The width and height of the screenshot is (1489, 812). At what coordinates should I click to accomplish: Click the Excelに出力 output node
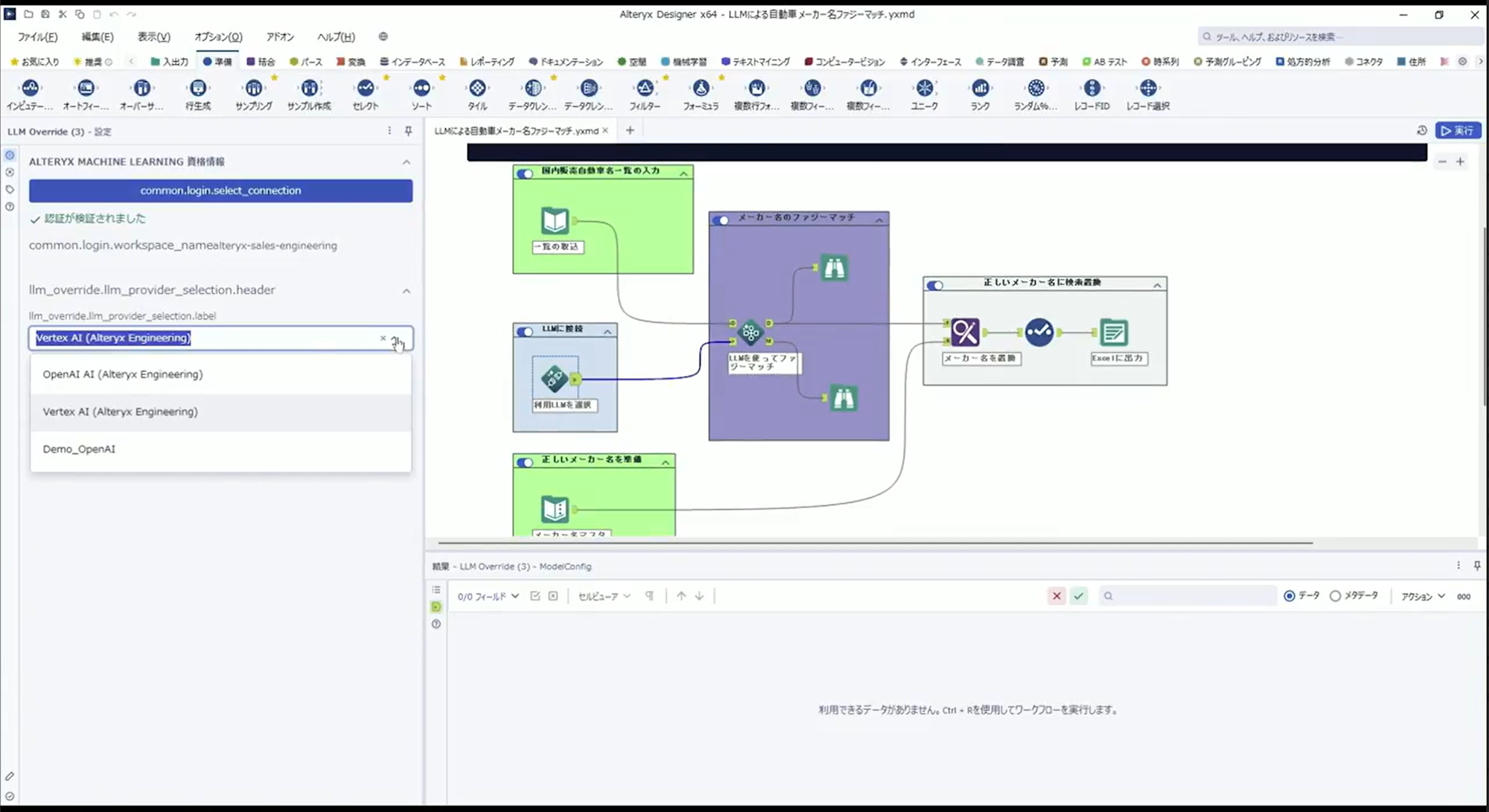coord(1114,332)
